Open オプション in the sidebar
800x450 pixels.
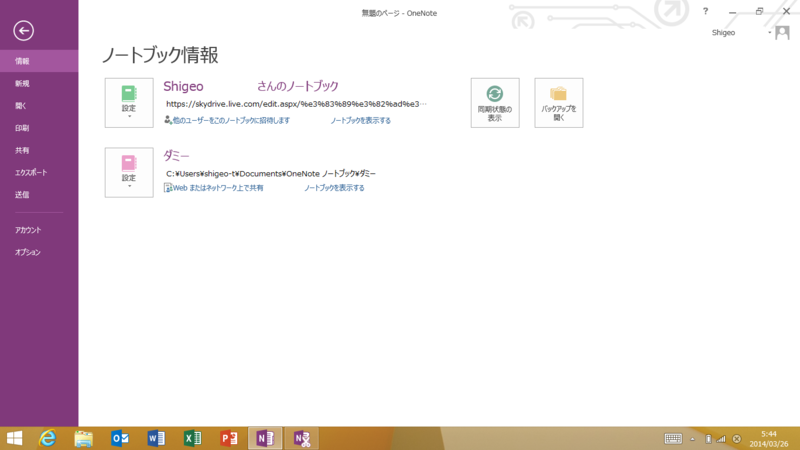pyautogui.click(x=39, y=252)
